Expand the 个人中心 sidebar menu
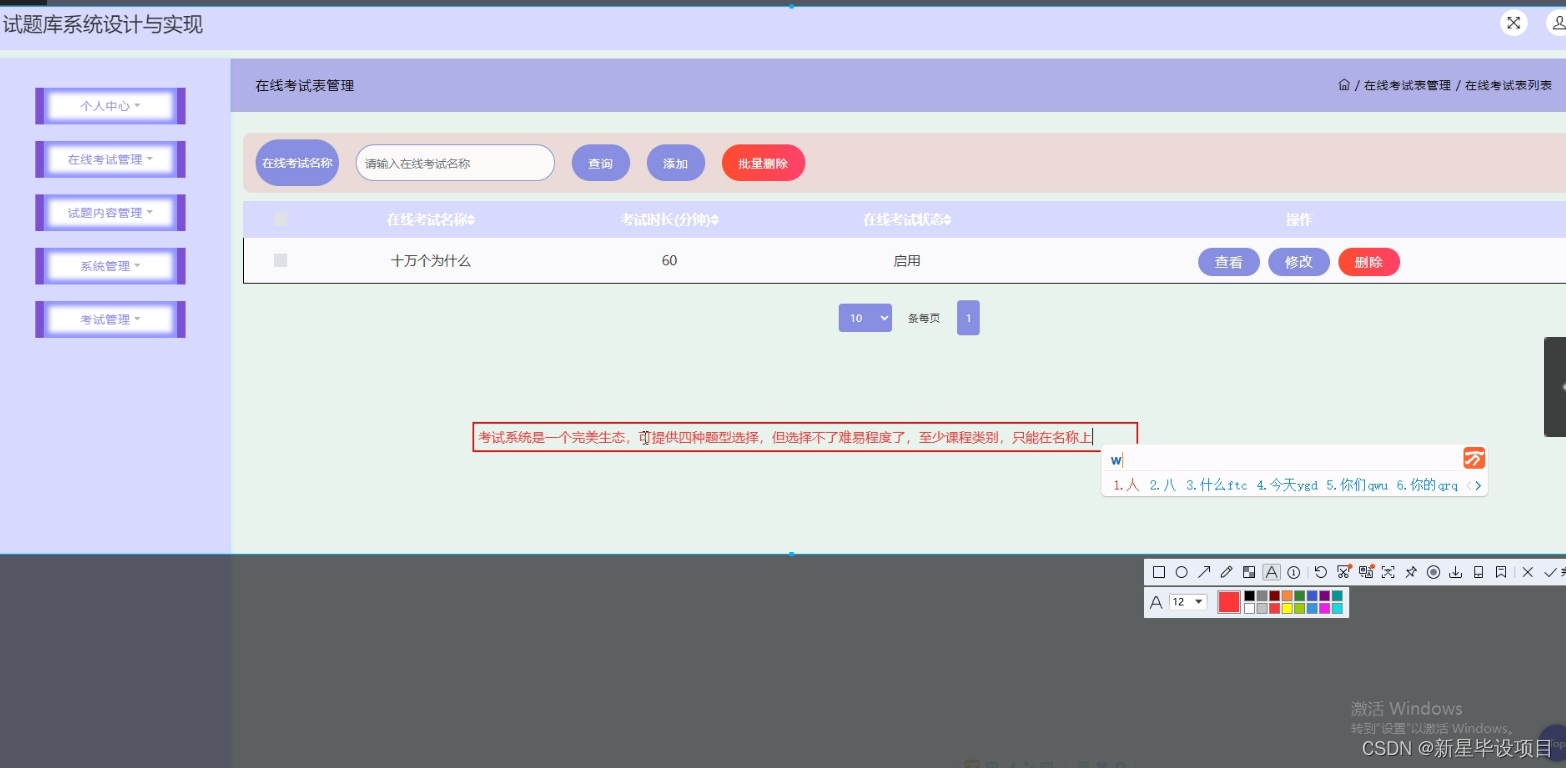The image size is (1566, 768). [x=109, y=105]
